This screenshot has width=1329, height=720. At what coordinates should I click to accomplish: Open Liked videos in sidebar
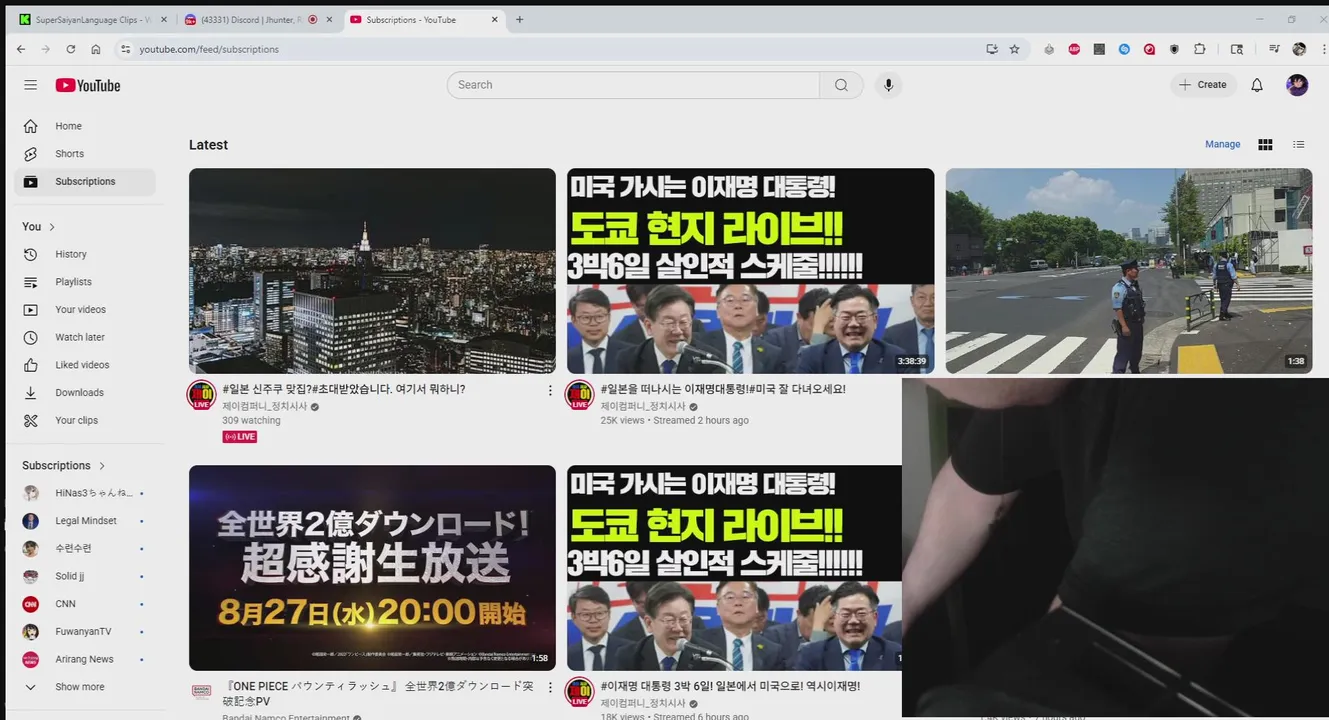85,365
